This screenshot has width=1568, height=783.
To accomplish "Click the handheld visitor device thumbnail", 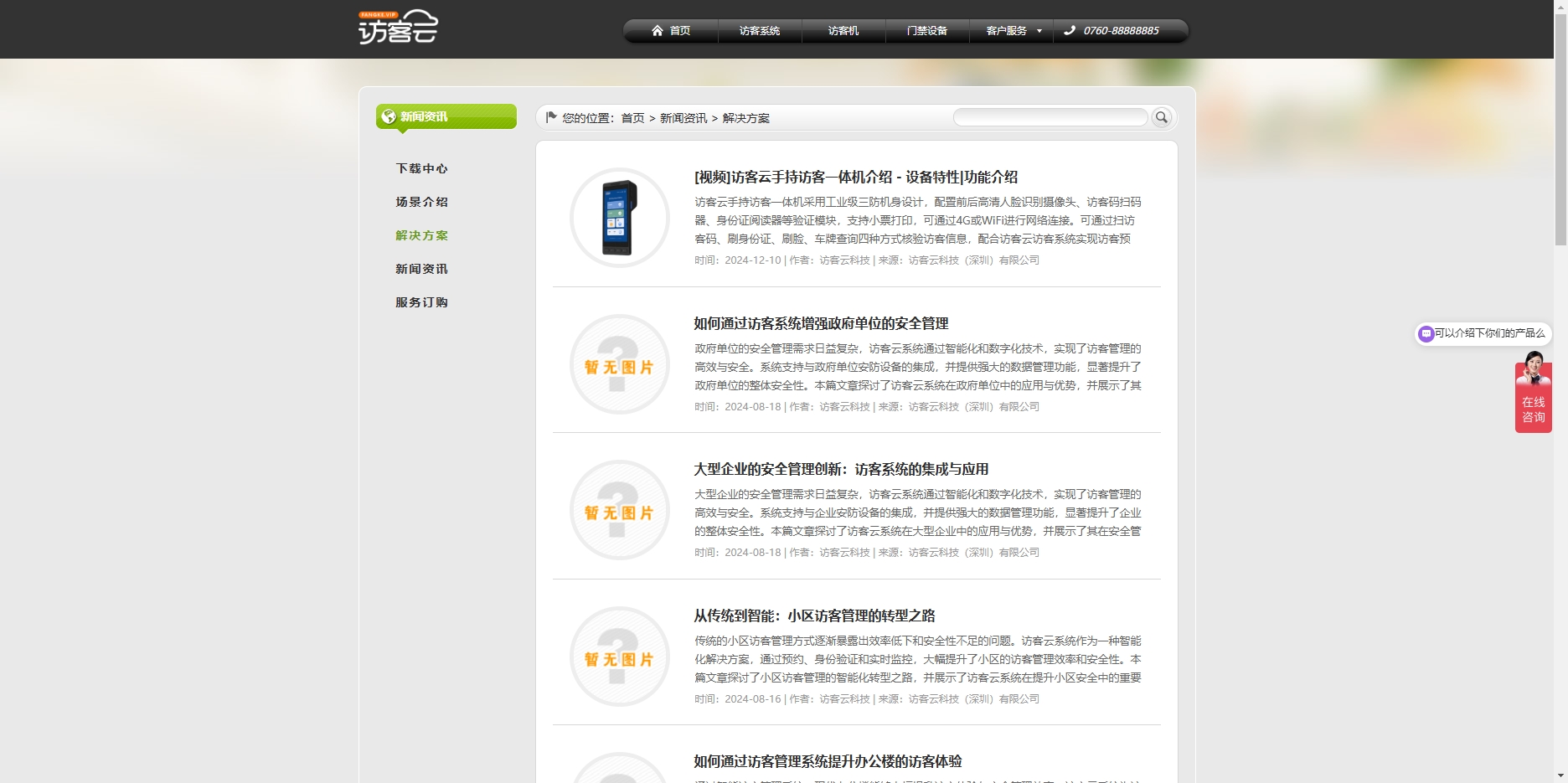I will [x=620, y=218].
